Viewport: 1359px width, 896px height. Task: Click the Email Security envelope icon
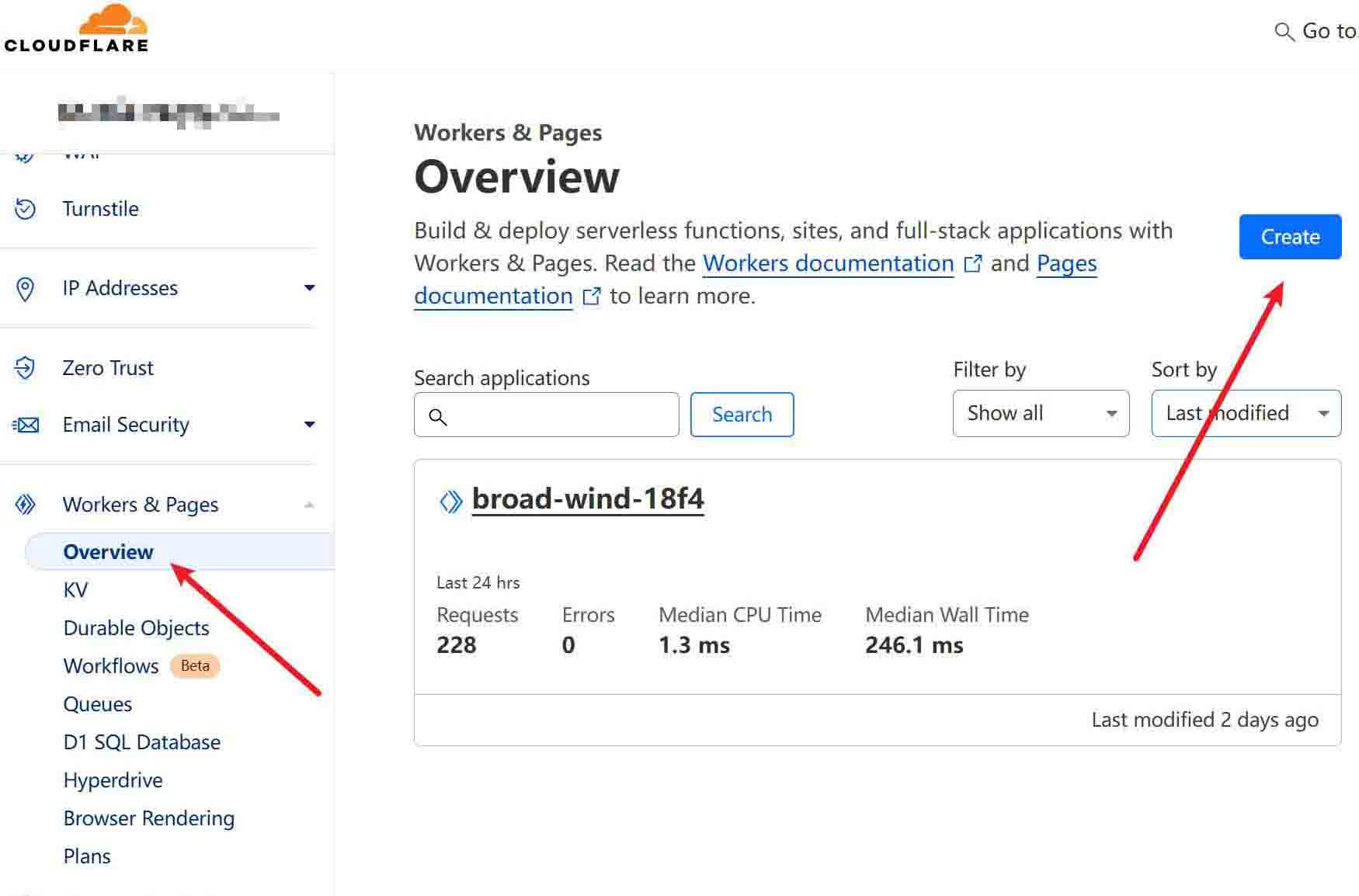[x=26, y=425]
